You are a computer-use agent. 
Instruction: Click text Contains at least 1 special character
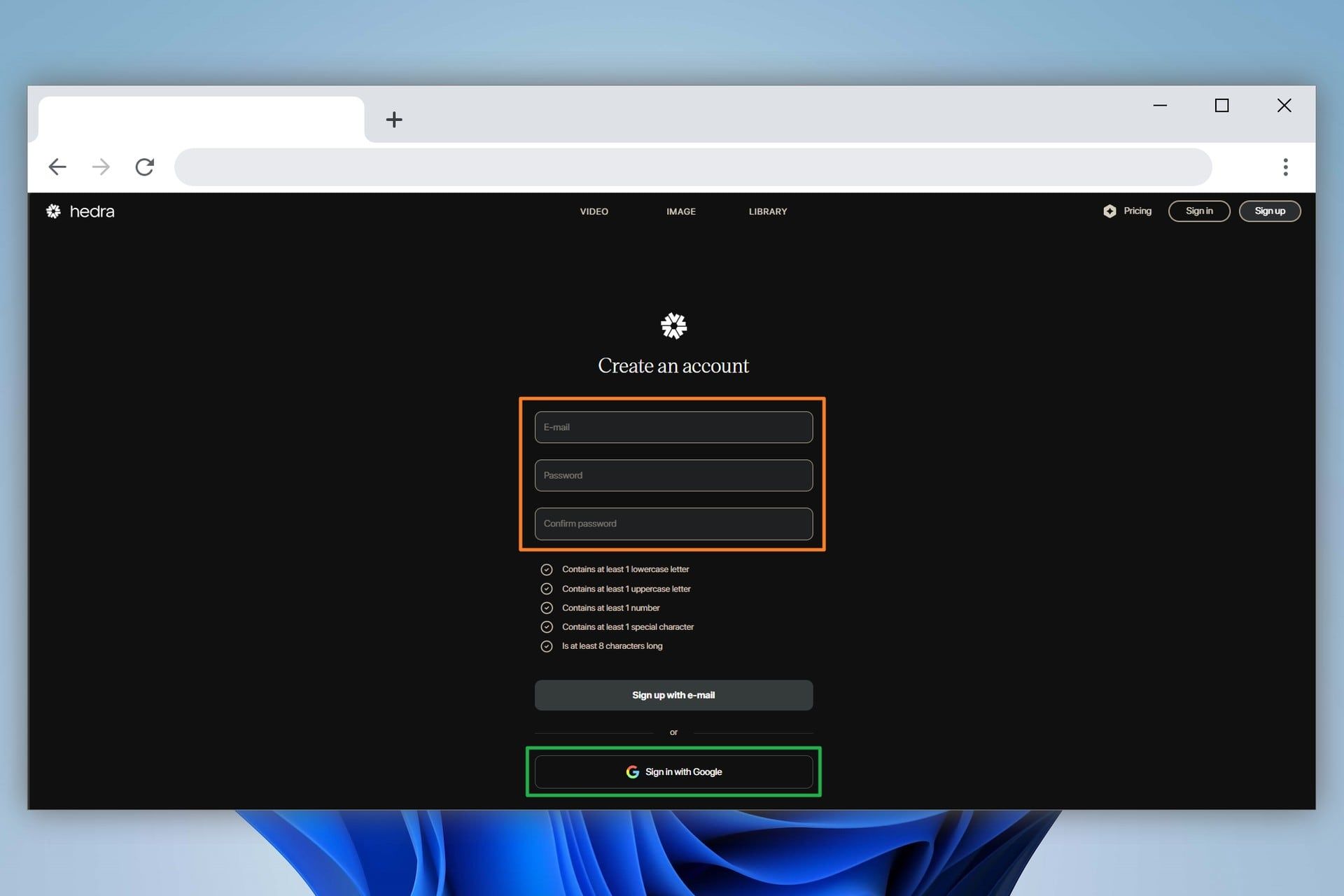point(627,626)
